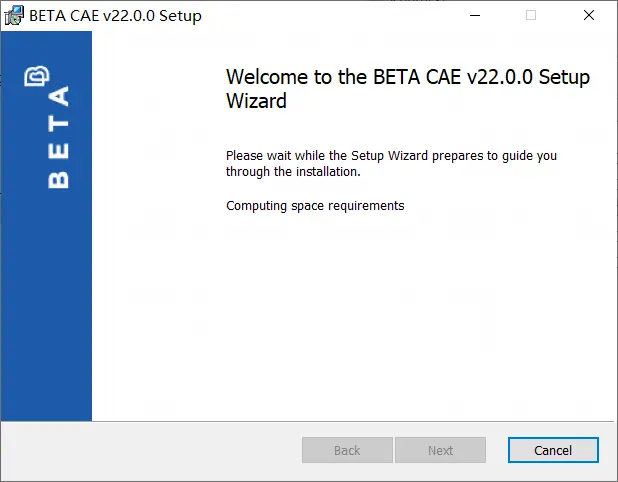Click the empty lower part of blue banner
The image size is (618, 482).
(x=46, y=315)
